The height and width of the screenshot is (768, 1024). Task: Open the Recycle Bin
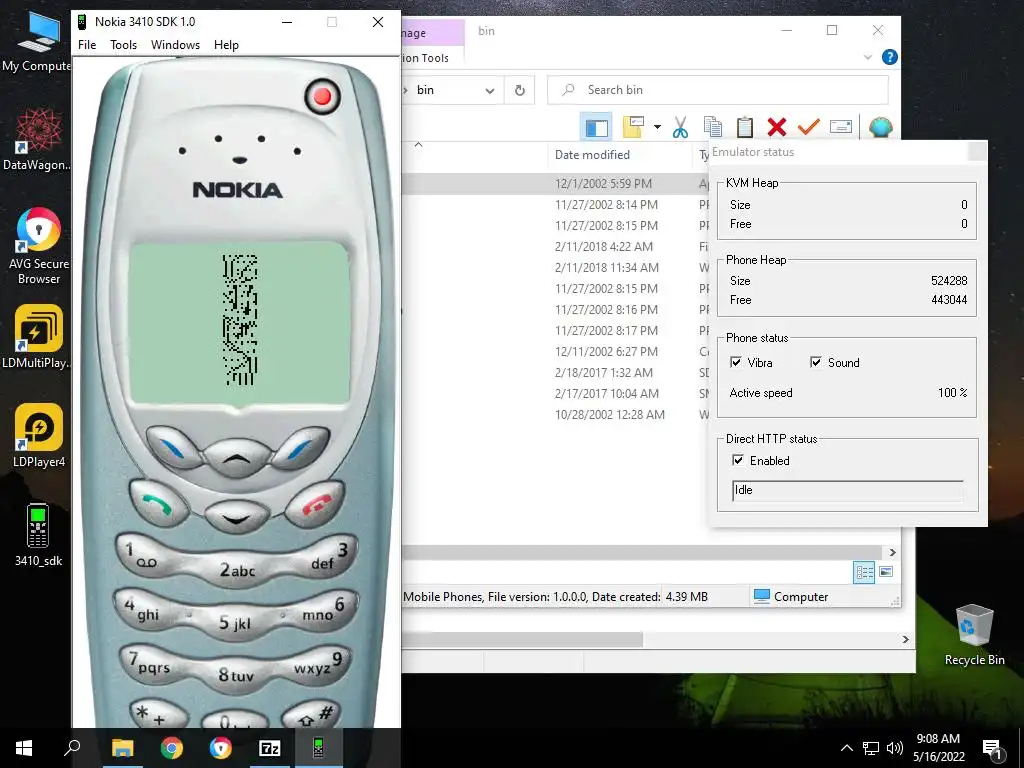974,635
